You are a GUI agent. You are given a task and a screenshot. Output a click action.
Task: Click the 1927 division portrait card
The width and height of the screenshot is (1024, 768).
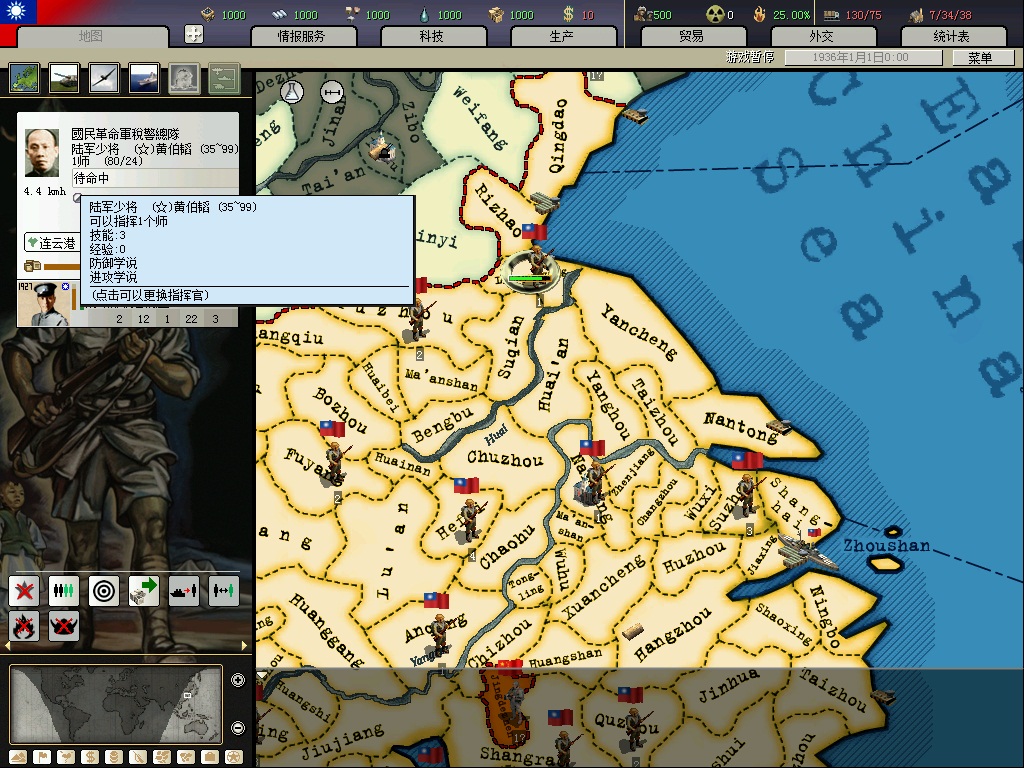point(44,304)
